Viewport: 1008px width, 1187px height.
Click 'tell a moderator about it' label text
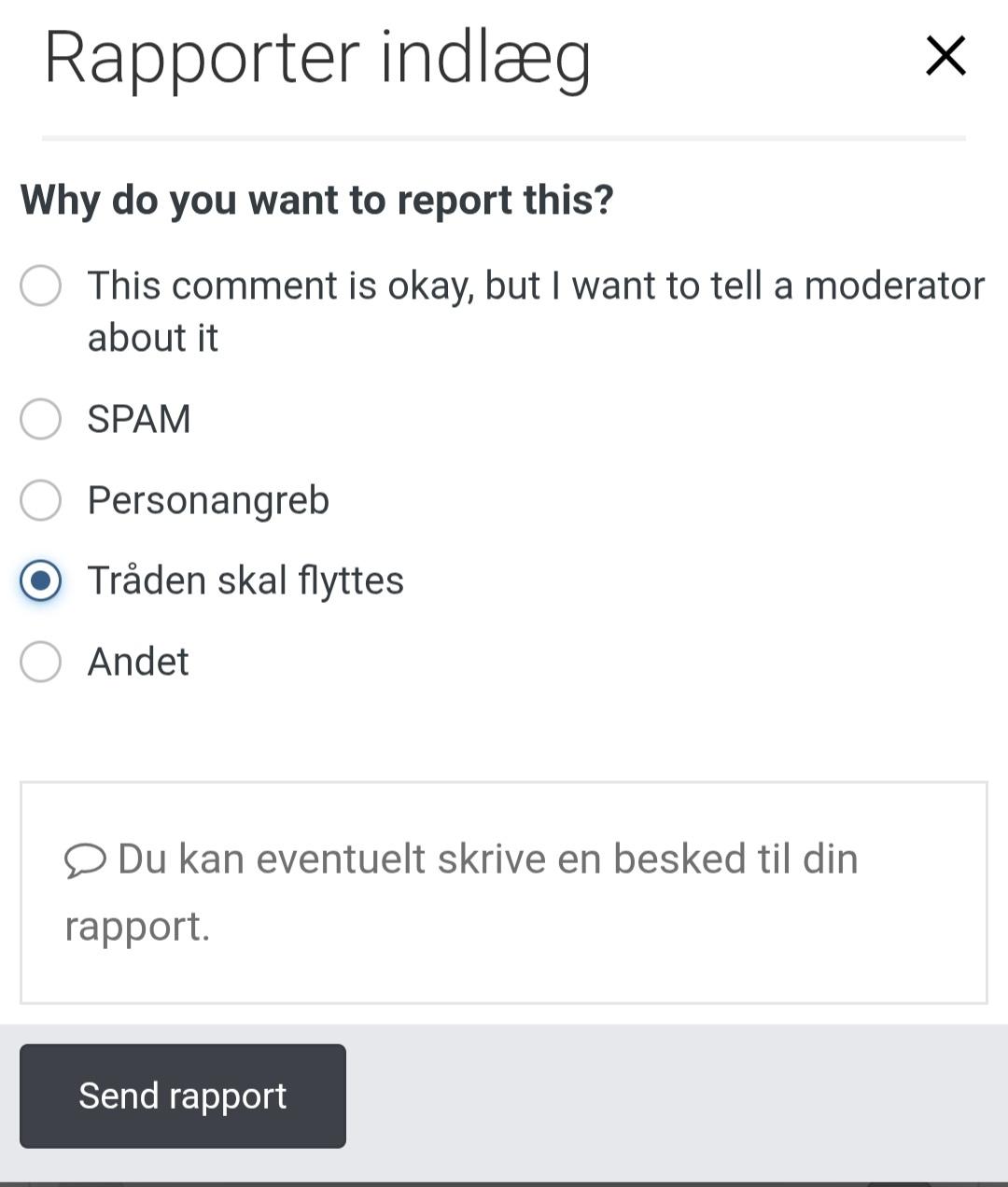click(x=536, y=311)
